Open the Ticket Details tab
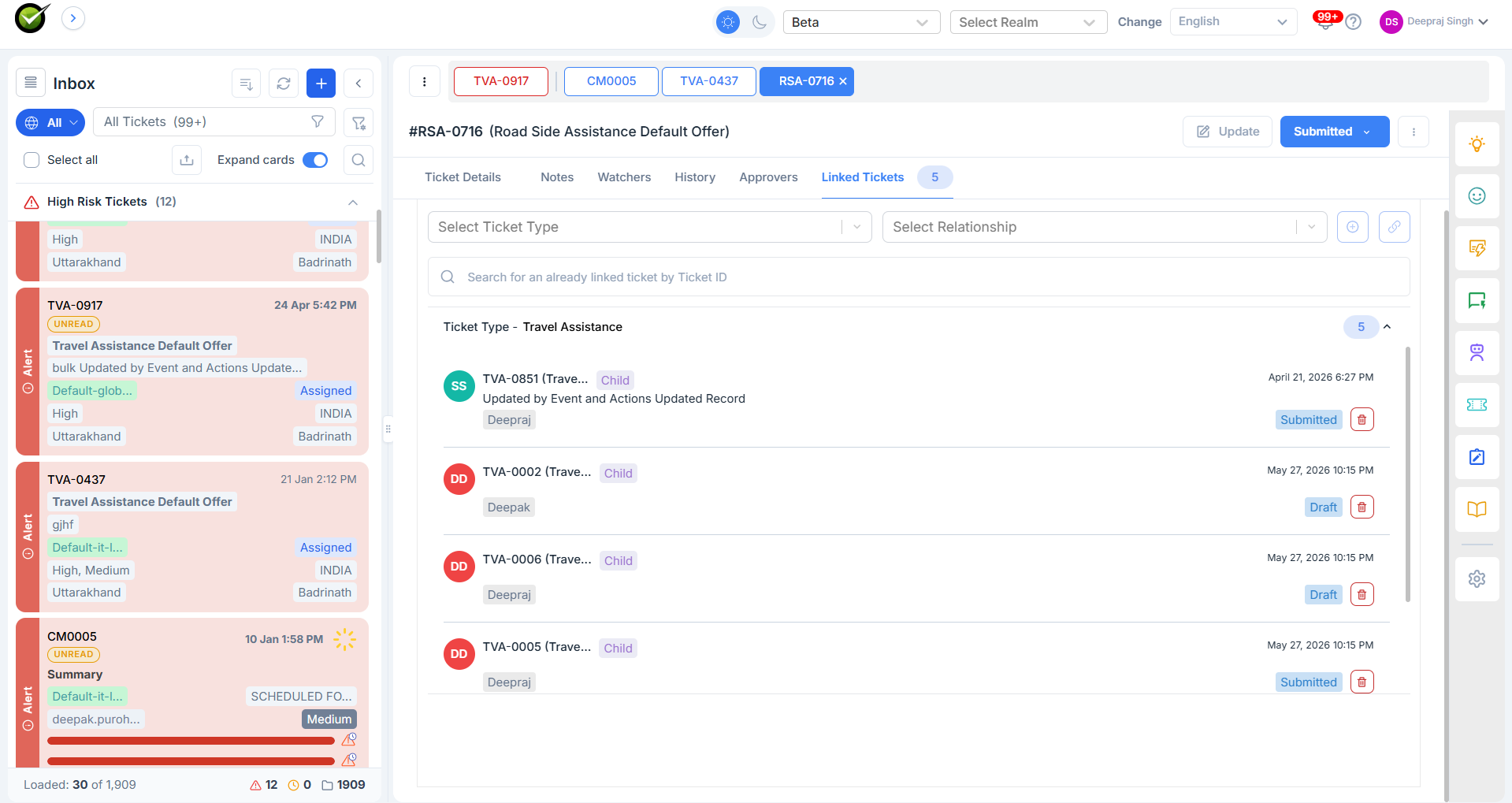1512x803 pixels. coord(463,177)
